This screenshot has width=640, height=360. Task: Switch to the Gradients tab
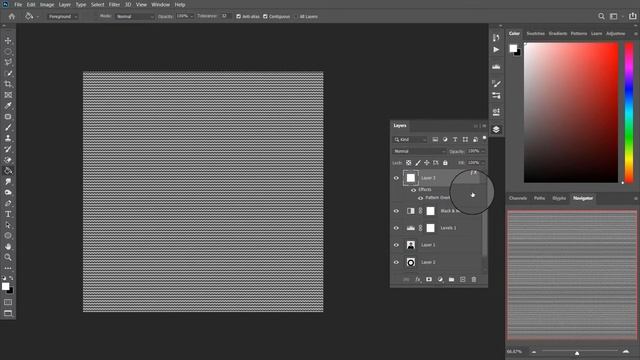point(558,33)
